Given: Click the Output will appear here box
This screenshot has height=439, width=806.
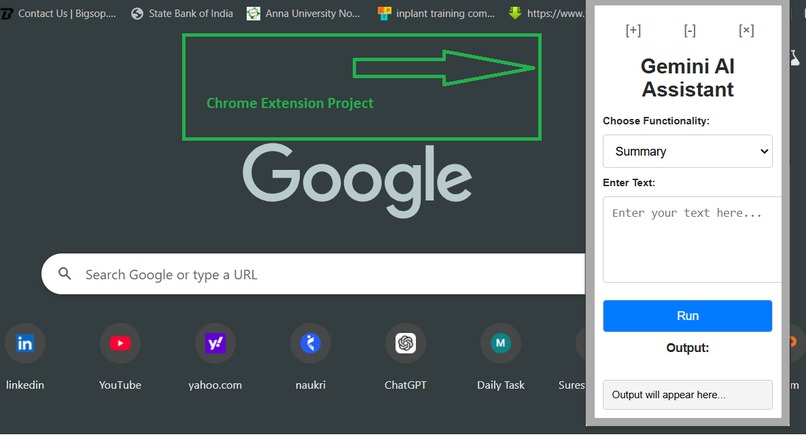Looking at the screenshot, I should pos(687,395).
